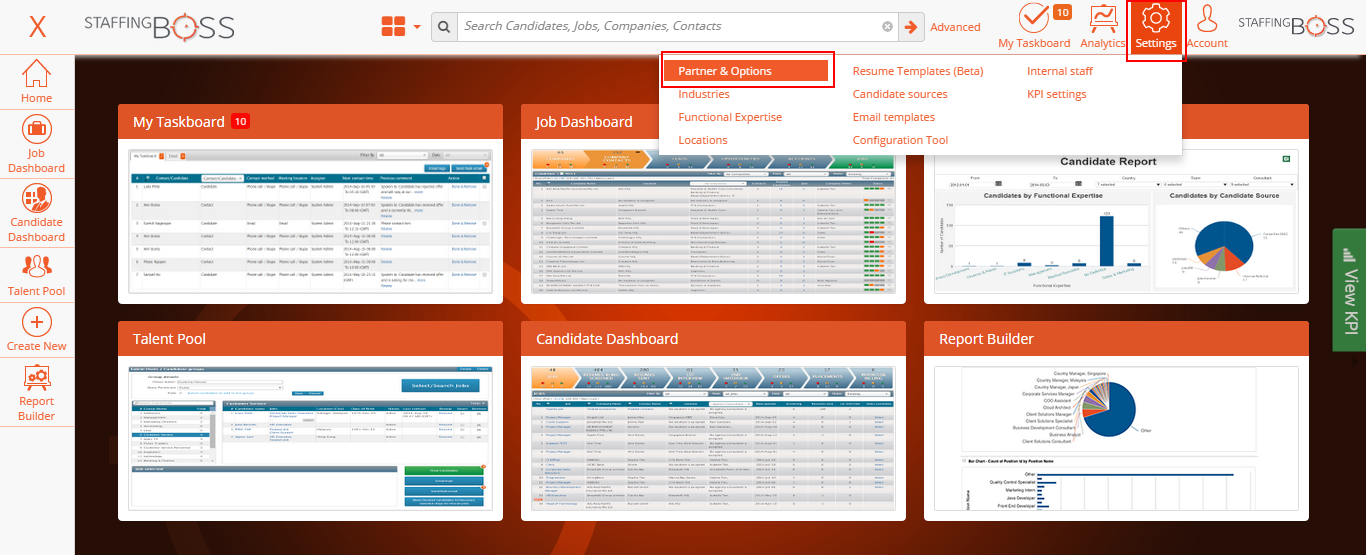Click the Staffing Boss logo beside the X icon
Screen dimensions: 1366x555
tap(159, 27)
